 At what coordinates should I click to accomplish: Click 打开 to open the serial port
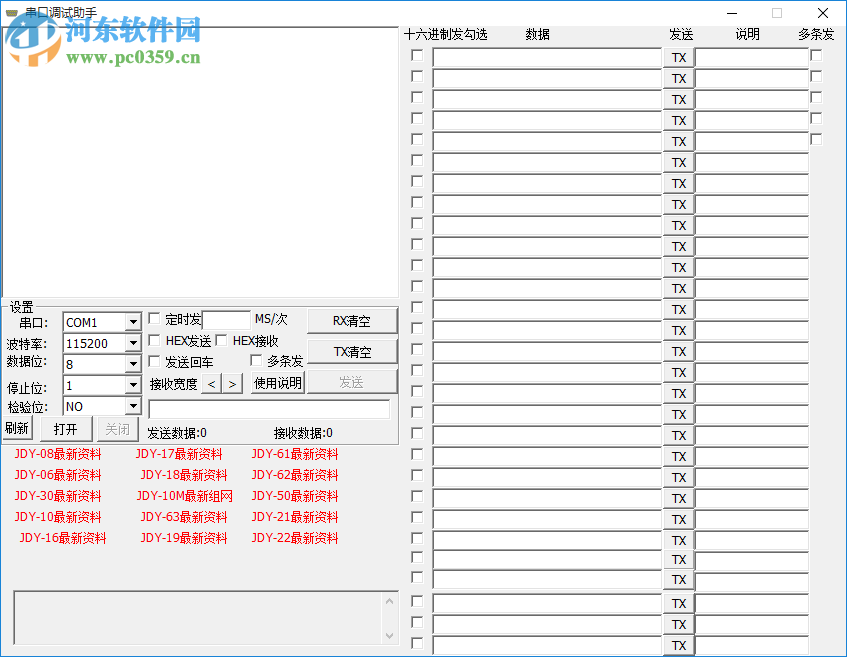[x=66, y=428]
